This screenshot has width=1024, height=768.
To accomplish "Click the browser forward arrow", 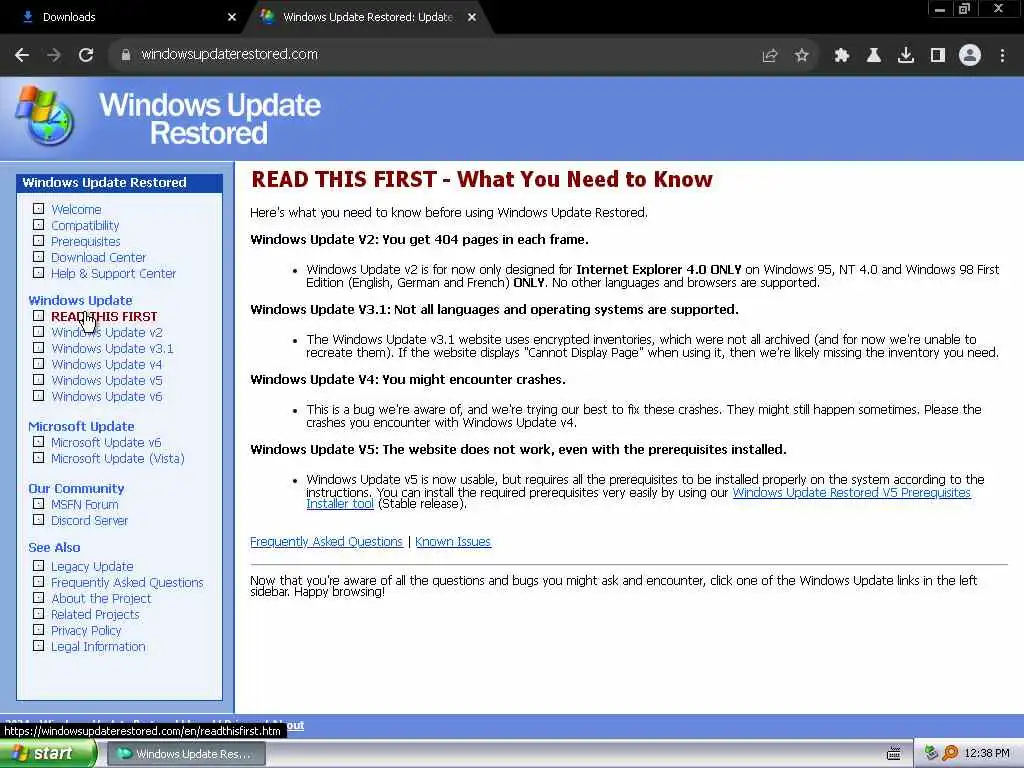I will pyautogui.click(x=54, y=55).
